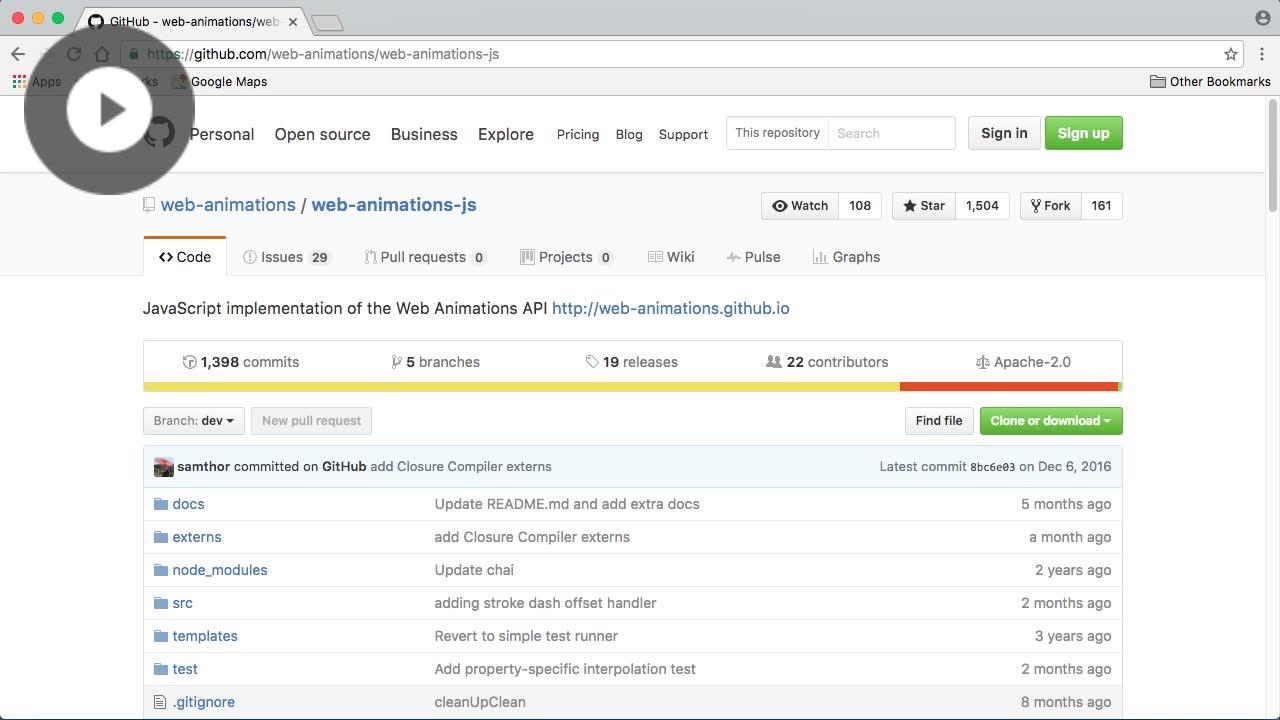Open the This repository search scope selector
The height and width of the screenshot is (720, 1280).
(x=777, y=133)
